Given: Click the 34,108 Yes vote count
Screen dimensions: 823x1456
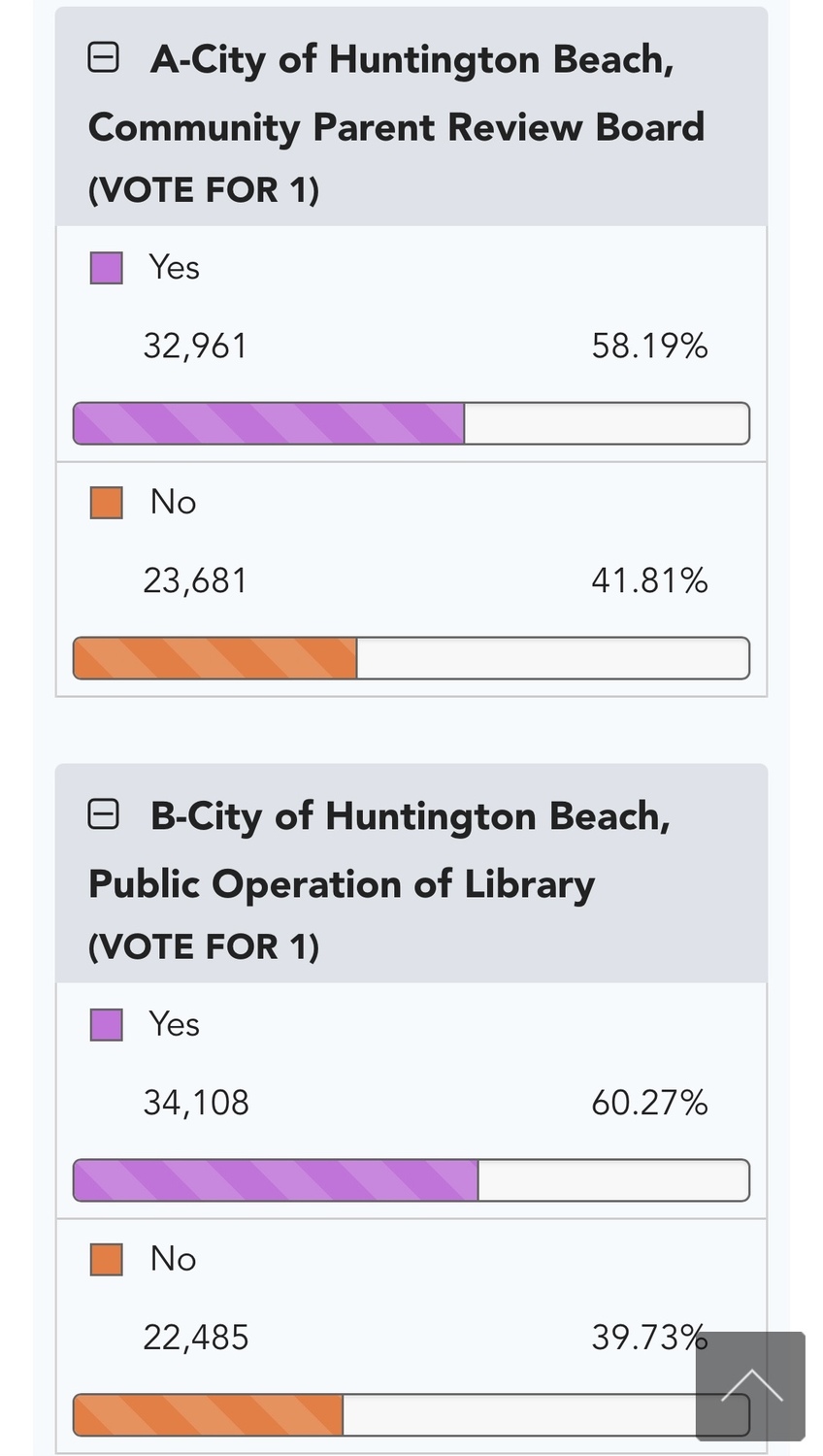Looking at the screenshot, I should tap(196, 1104).
